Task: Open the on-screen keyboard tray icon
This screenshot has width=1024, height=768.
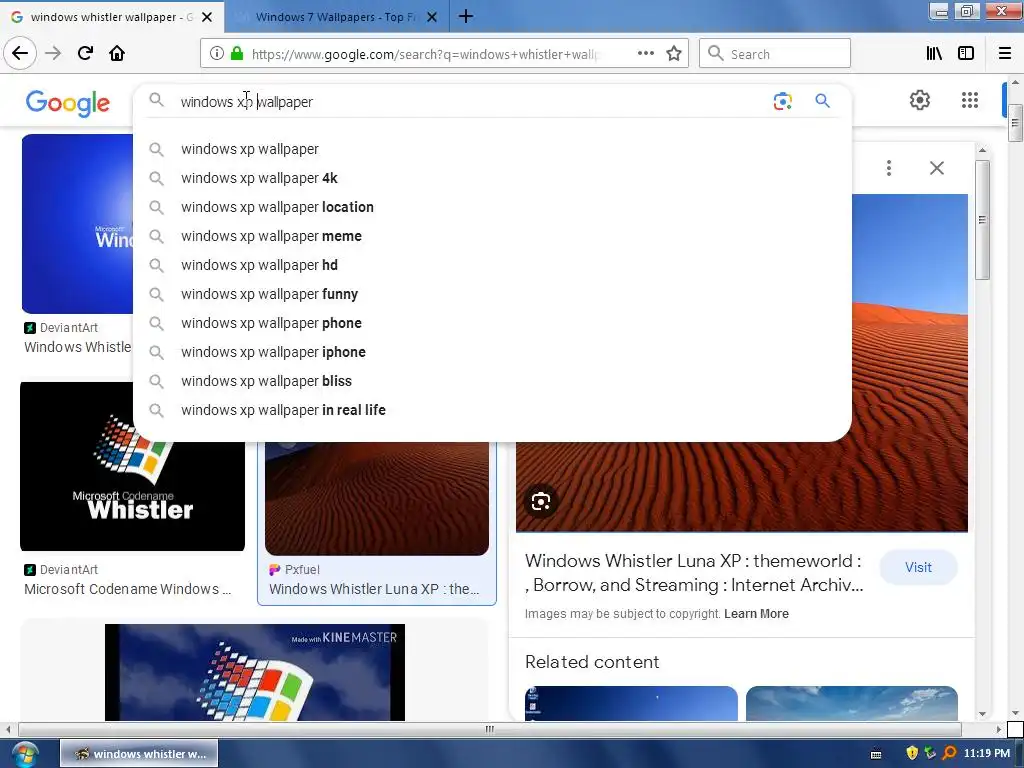Action: 876,754
